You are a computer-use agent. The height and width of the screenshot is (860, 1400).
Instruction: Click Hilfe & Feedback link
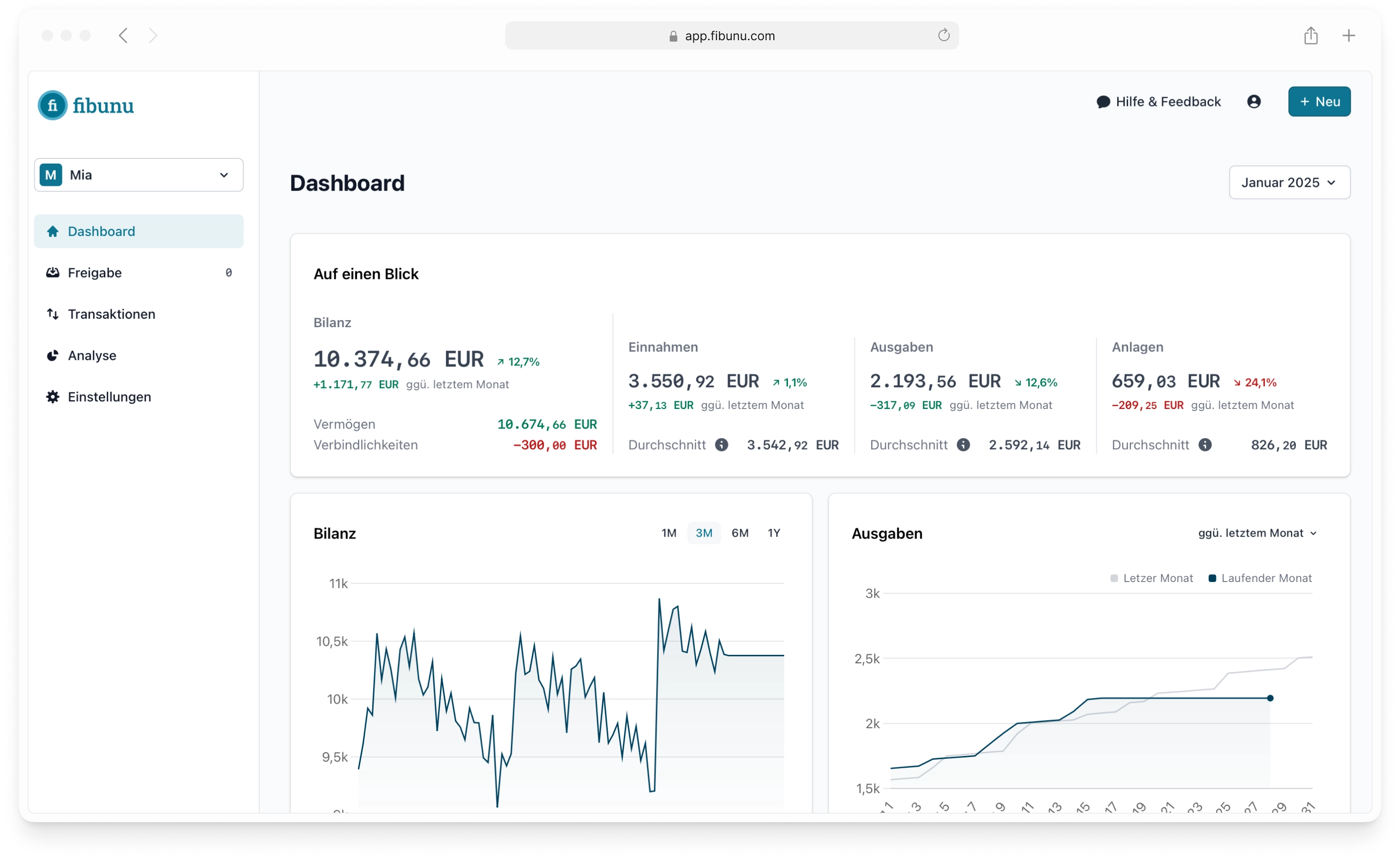(x=1159, y=102)
